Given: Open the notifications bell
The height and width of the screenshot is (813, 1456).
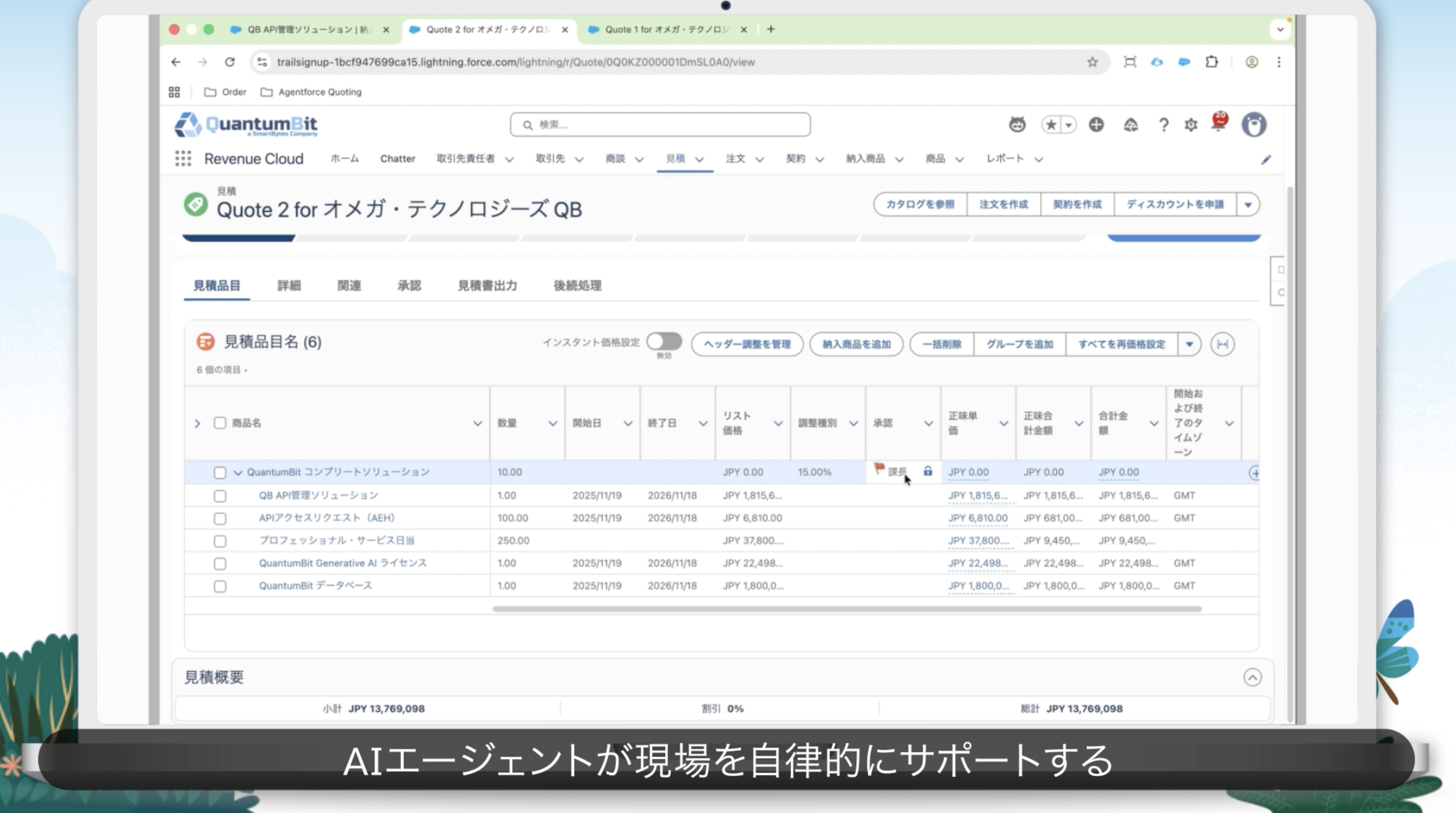Looking at the screenshot, I should click(x=1219, y=123).
